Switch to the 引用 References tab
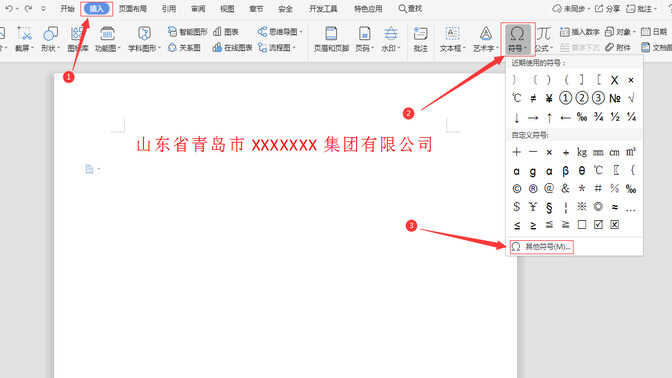The width and height of the screenshot is (672, 378). (168, 9)
